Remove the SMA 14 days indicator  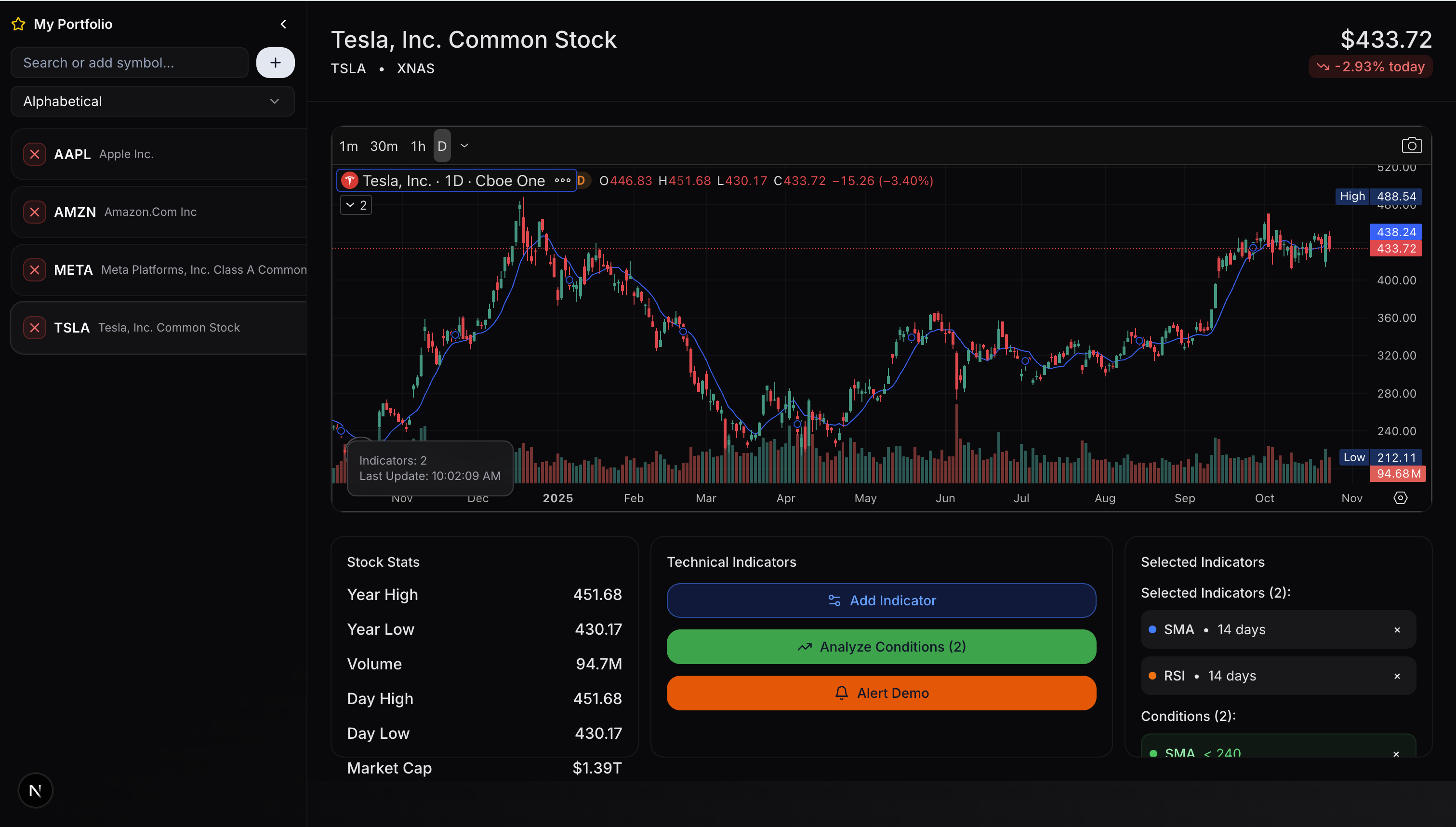click(1396, 630)
